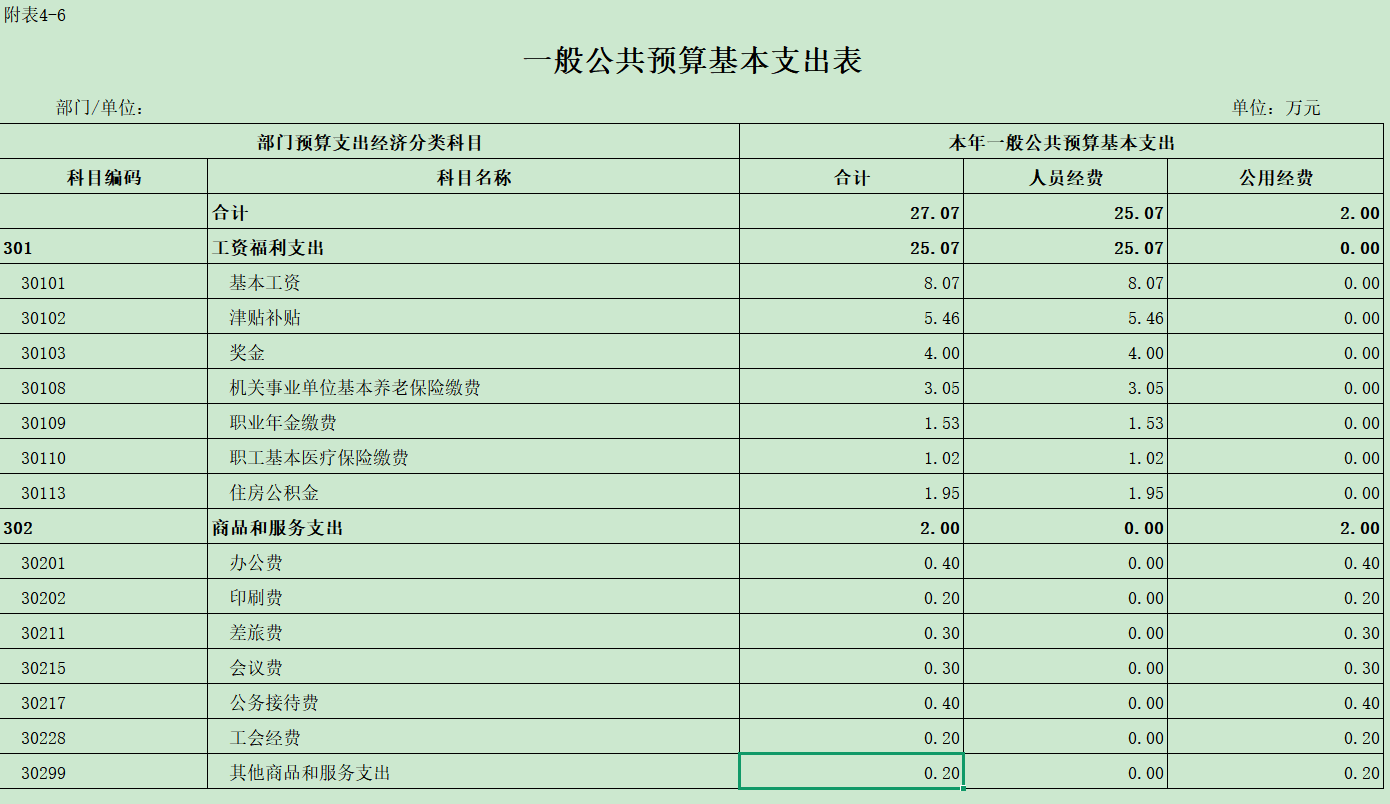
Task: Select 0.40 in 公务接待费 row 公用经费 column
Action: (1276, 702)
